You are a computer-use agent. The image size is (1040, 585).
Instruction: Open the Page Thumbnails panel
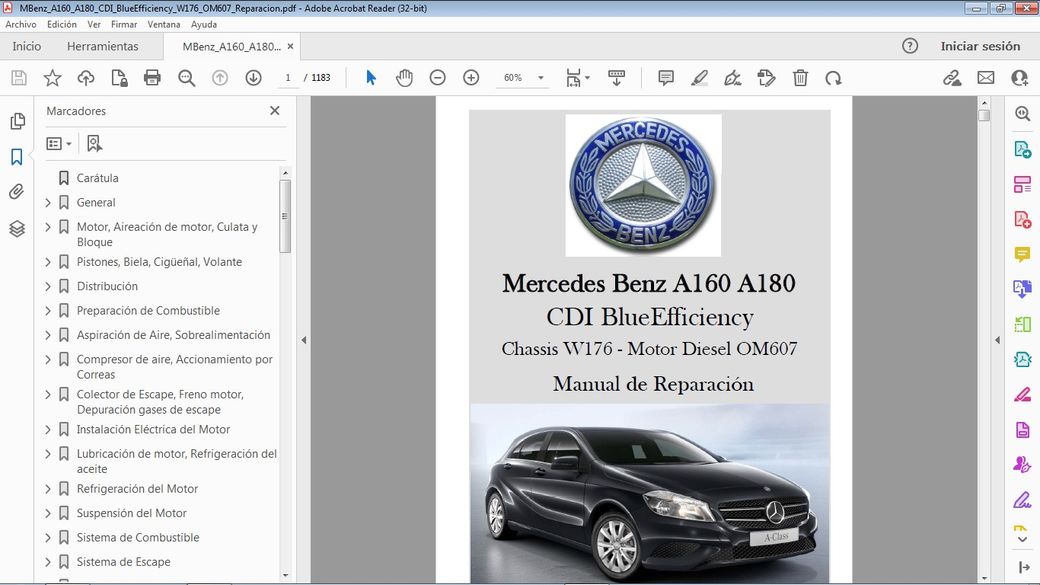(x=17, y=120)
